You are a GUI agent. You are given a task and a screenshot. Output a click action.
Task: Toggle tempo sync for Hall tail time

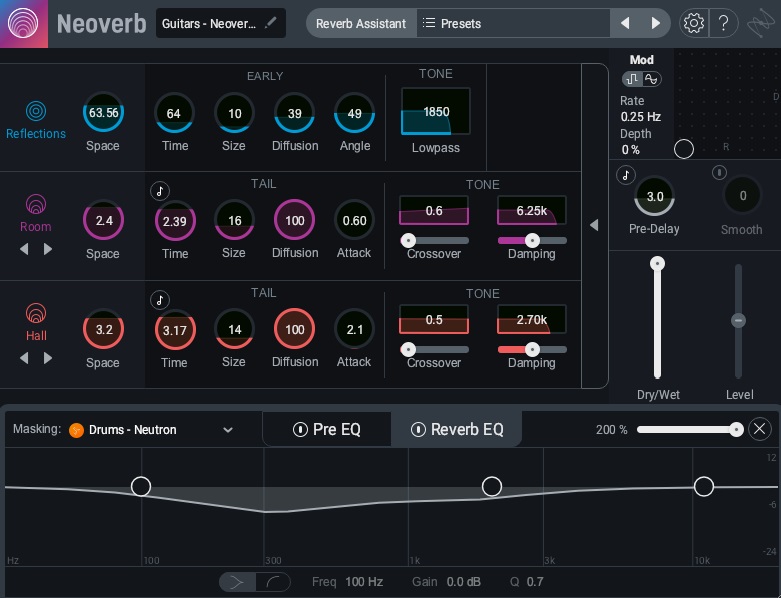pyautogui.click(x=160, y=300)
